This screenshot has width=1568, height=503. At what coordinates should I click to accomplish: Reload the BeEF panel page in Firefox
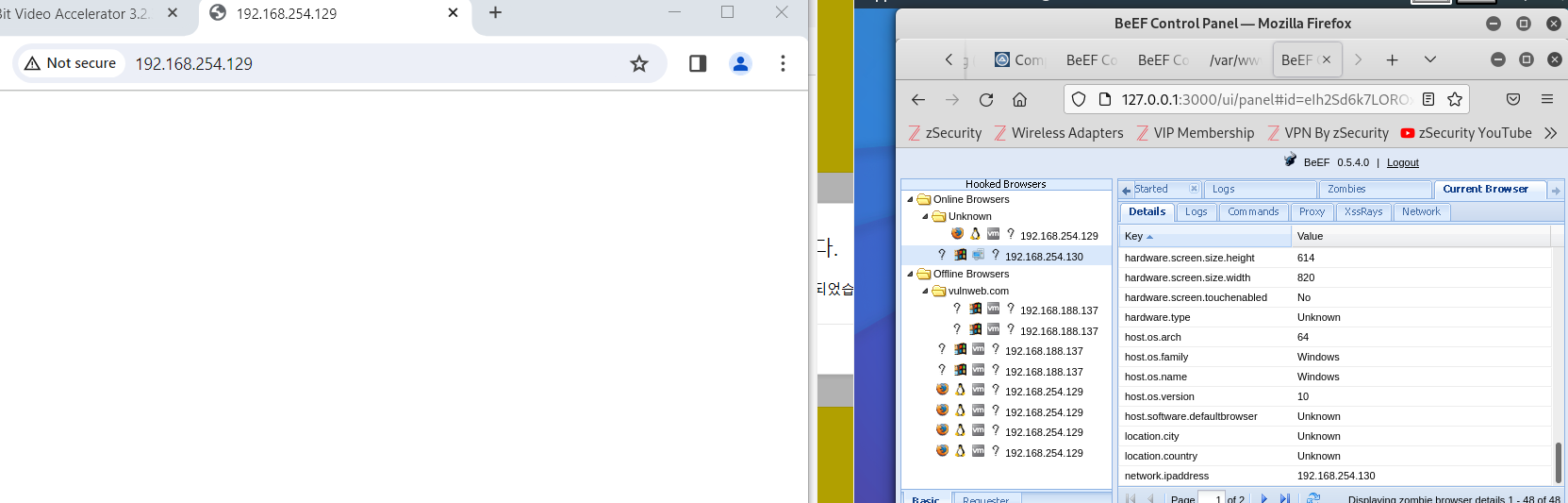[986, 99]
